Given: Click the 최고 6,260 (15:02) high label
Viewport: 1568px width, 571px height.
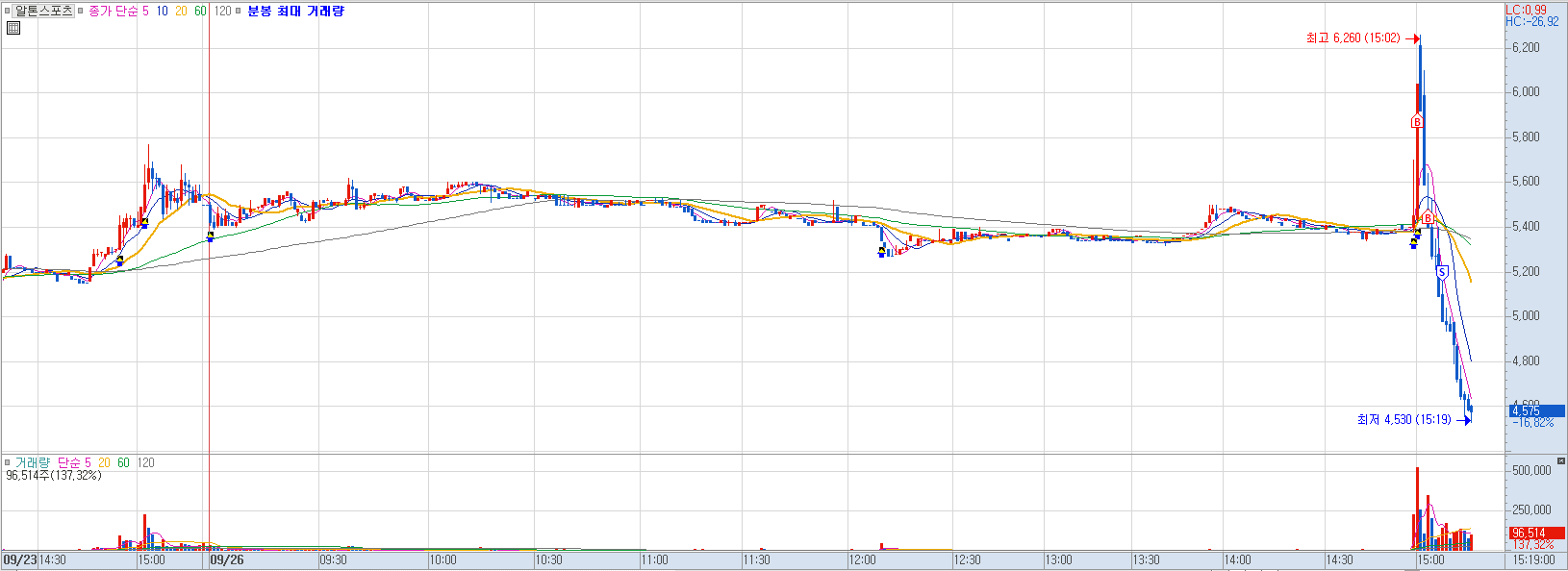Looking at the screenshot, I should 1353,38.
